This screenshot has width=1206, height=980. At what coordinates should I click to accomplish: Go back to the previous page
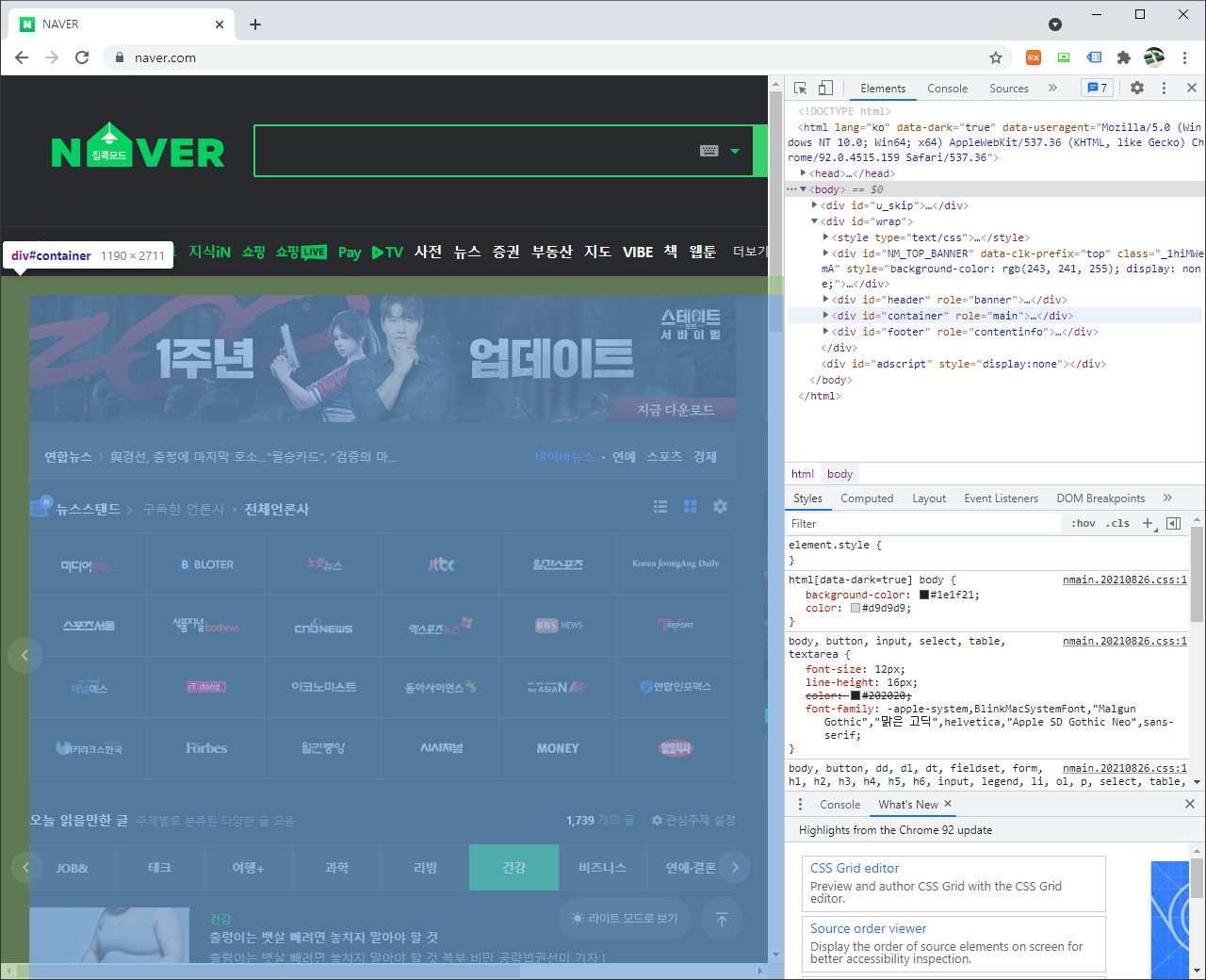point(22,57)
